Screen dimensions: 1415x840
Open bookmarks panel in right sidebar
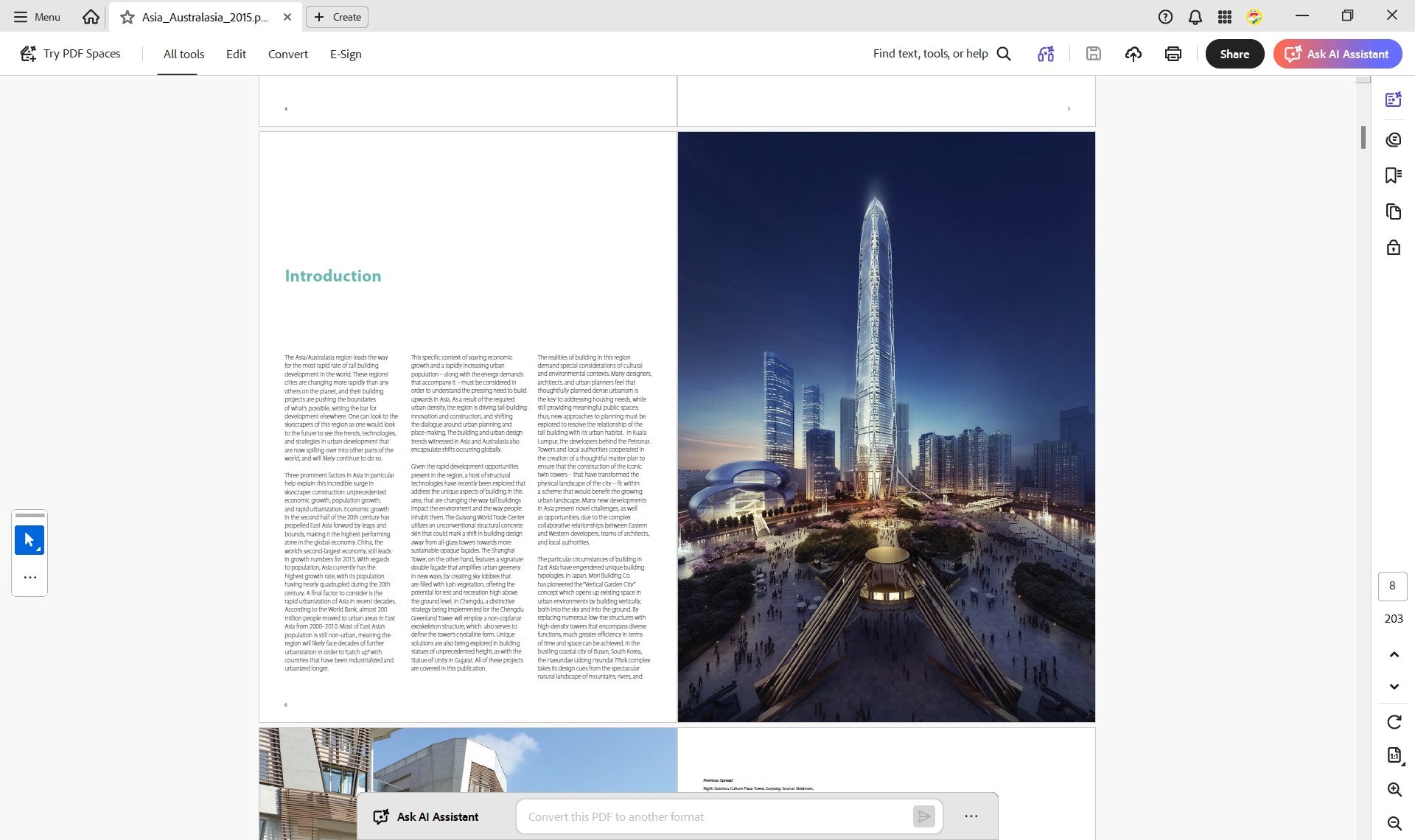coord(1393,175)
